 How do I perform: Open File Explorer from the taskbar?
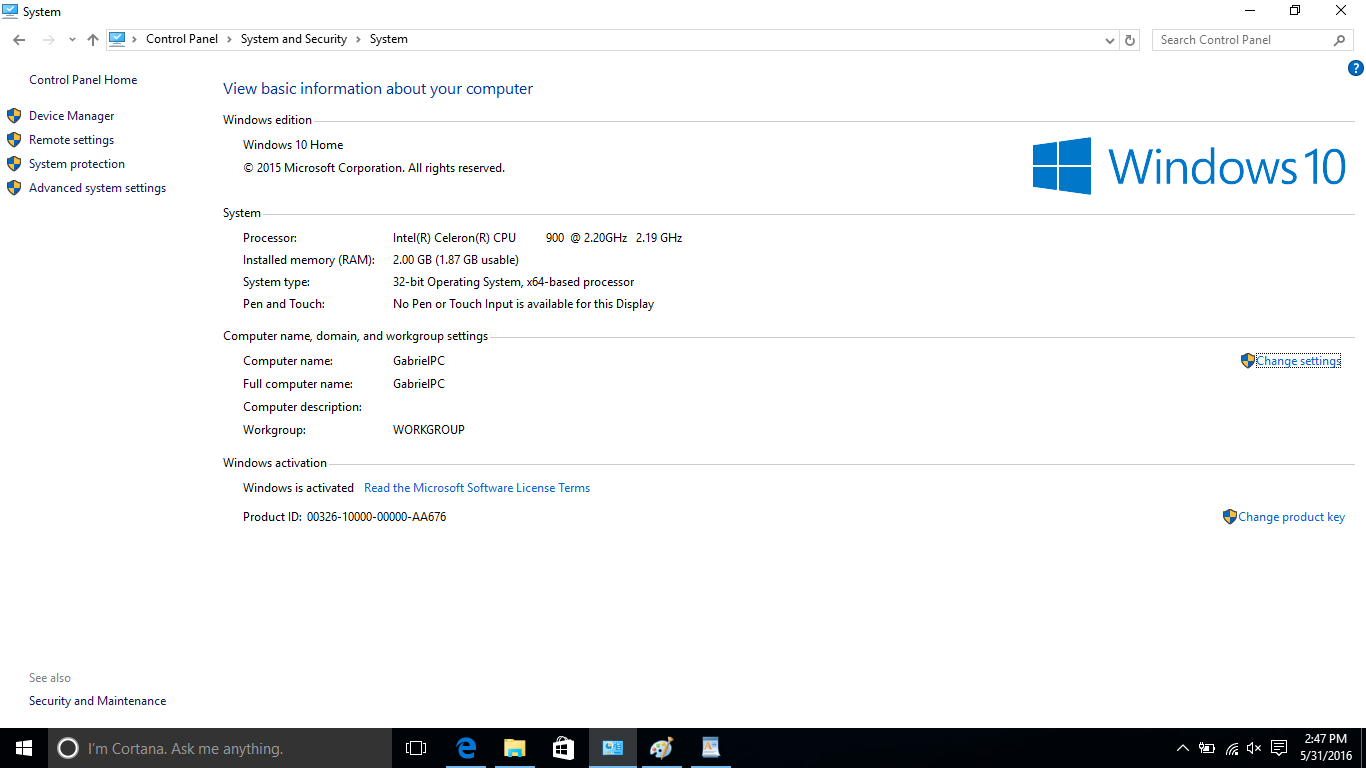(x=514, y=748)
